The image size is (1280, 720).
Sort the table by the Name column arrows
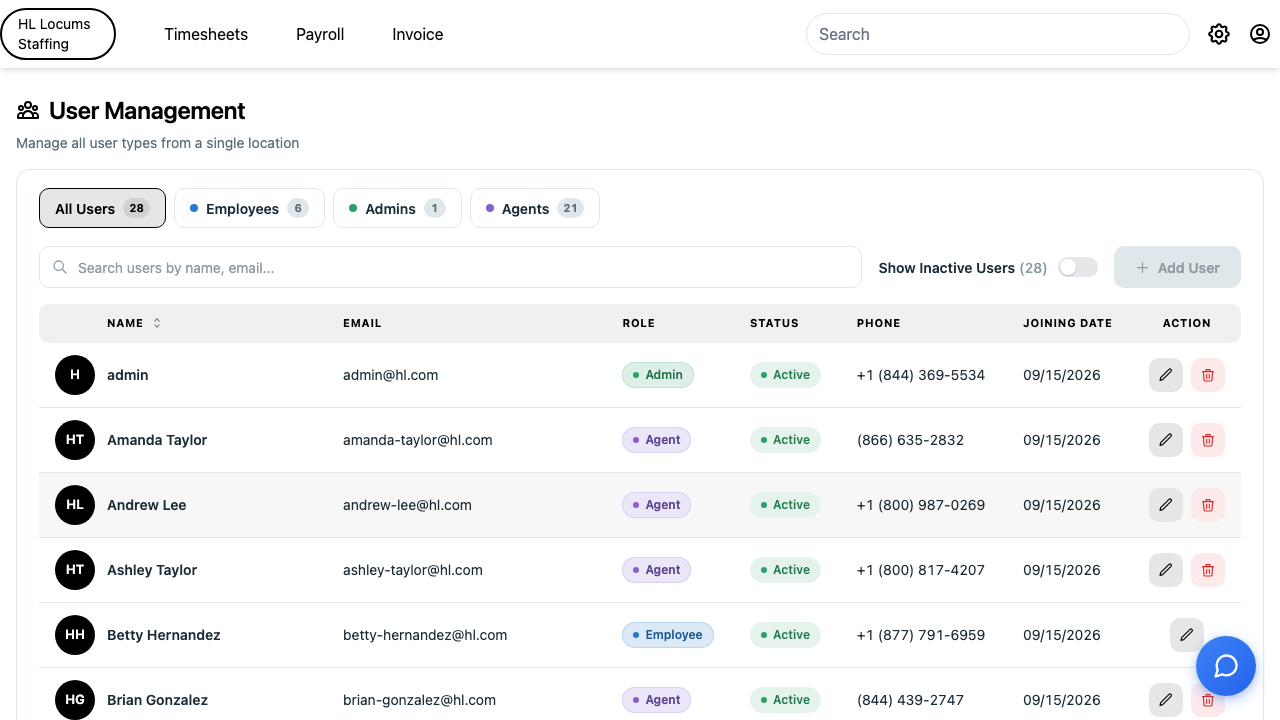click(157, 323)
